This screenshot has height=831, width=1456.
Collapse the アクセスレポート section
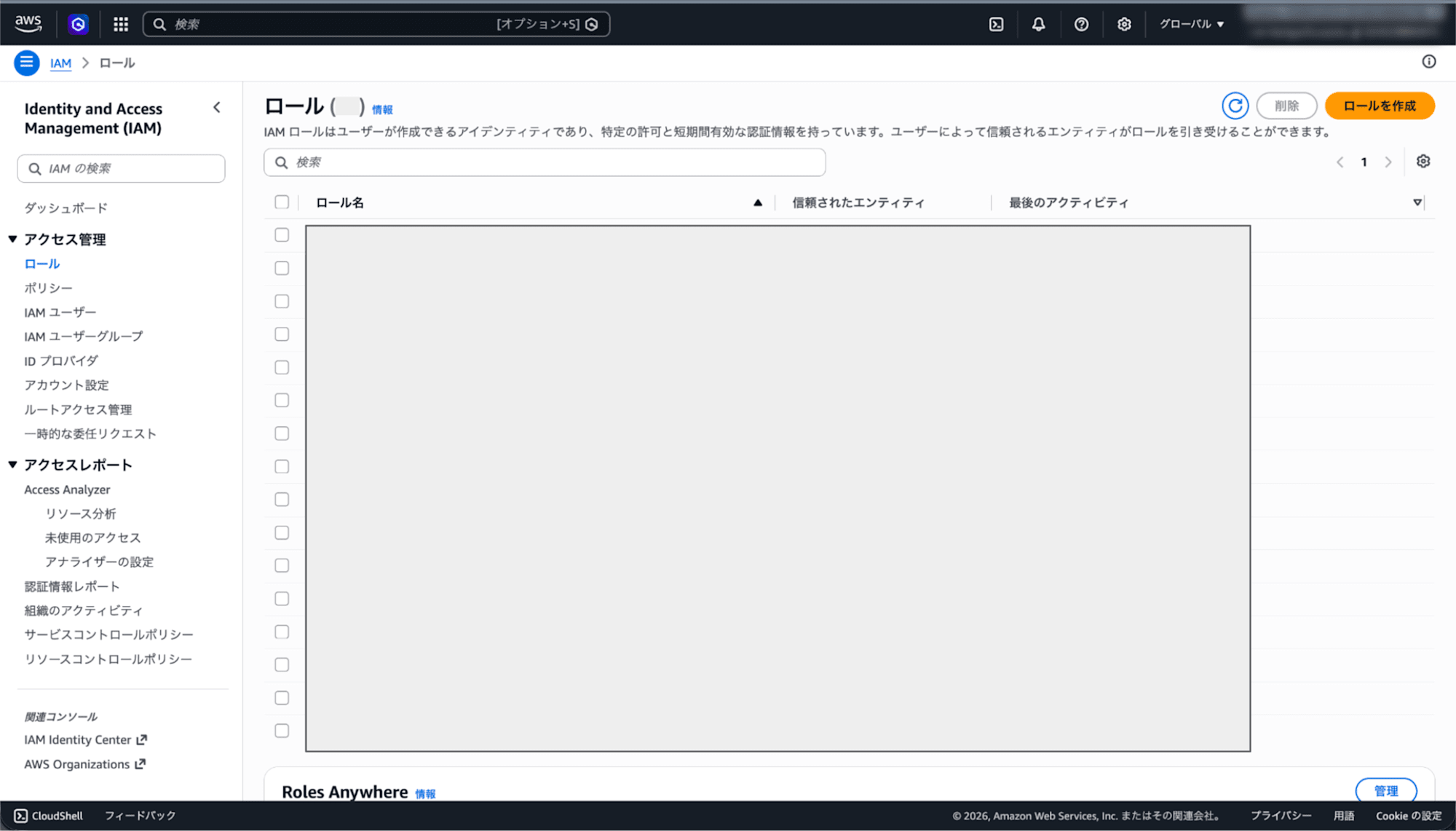coord(12,465)
